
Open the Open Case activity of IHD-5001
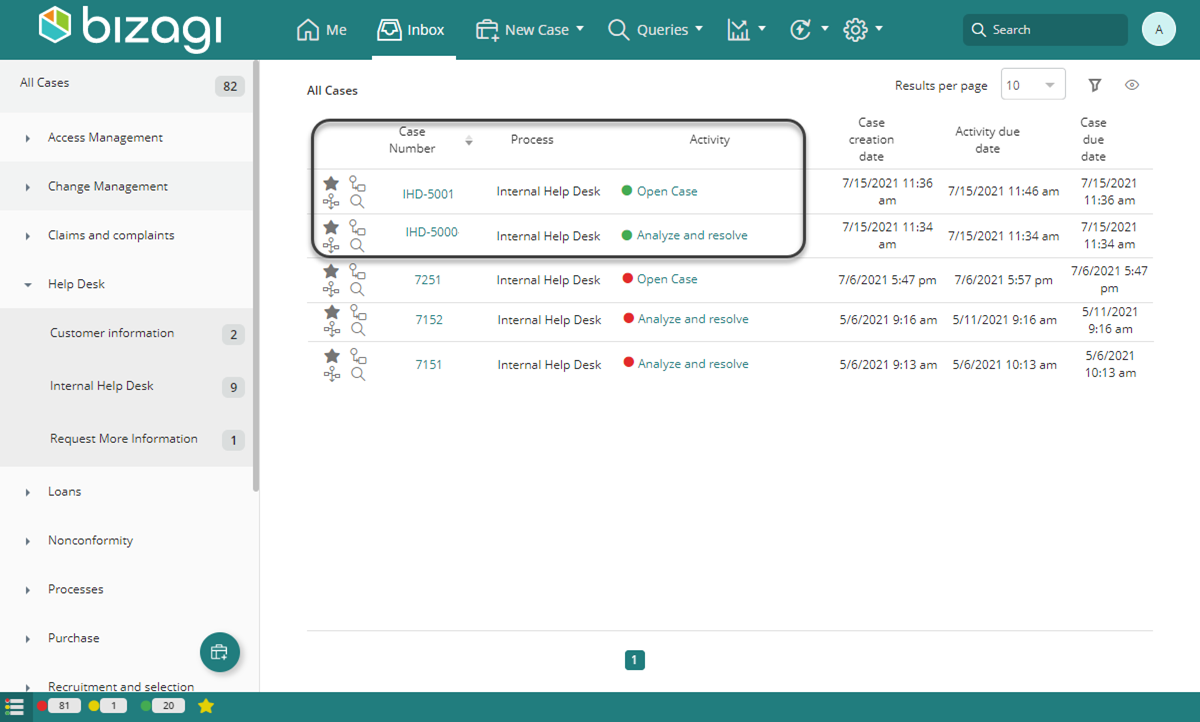pos(667,191)
